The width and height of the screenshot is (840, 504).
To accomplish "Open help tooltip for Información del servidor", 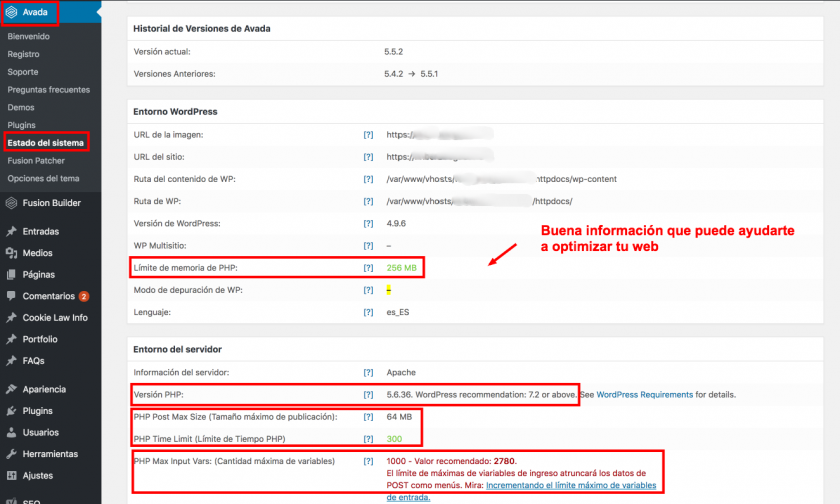I will point(368,372).
